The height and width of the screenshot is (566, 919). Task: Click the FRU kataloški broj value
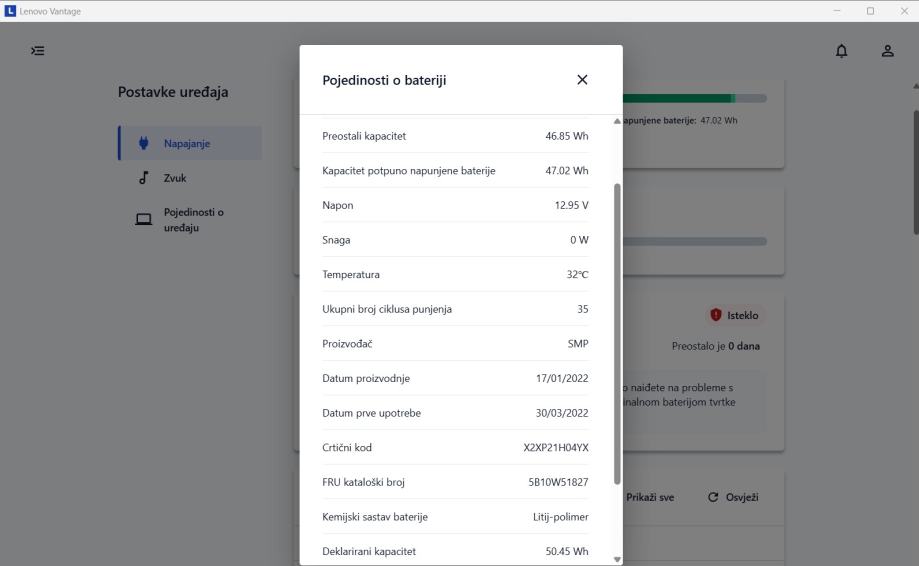(558, 482)
